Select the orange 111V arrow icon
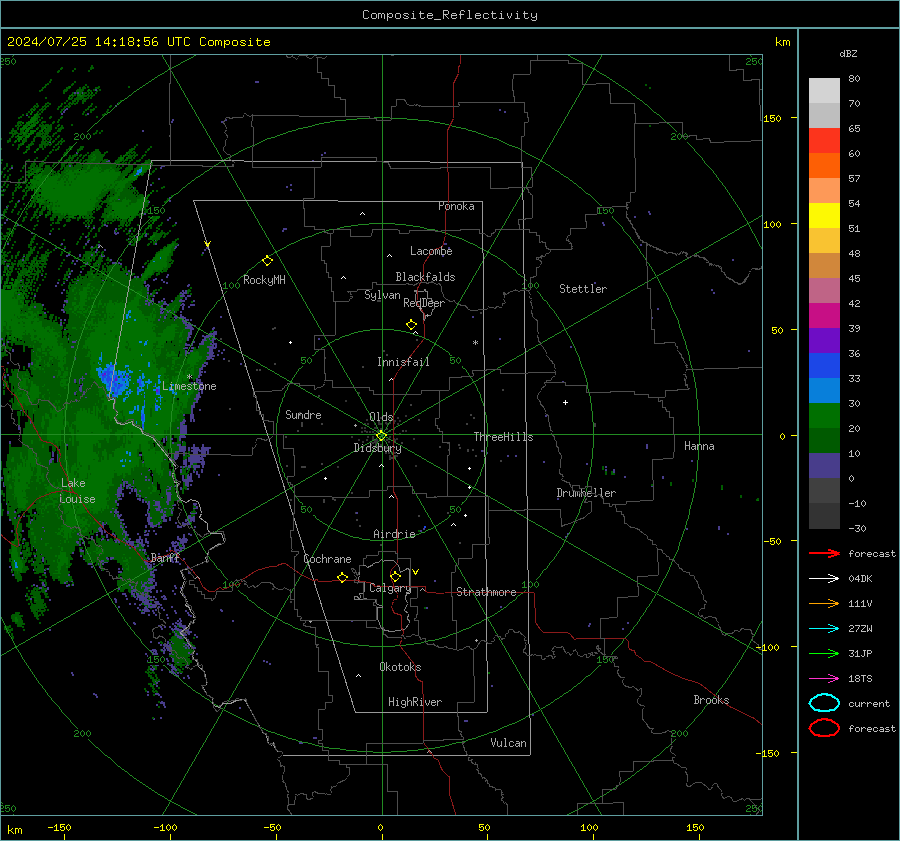This screenshot has width=900, height=841. click(x=824, y=603)
